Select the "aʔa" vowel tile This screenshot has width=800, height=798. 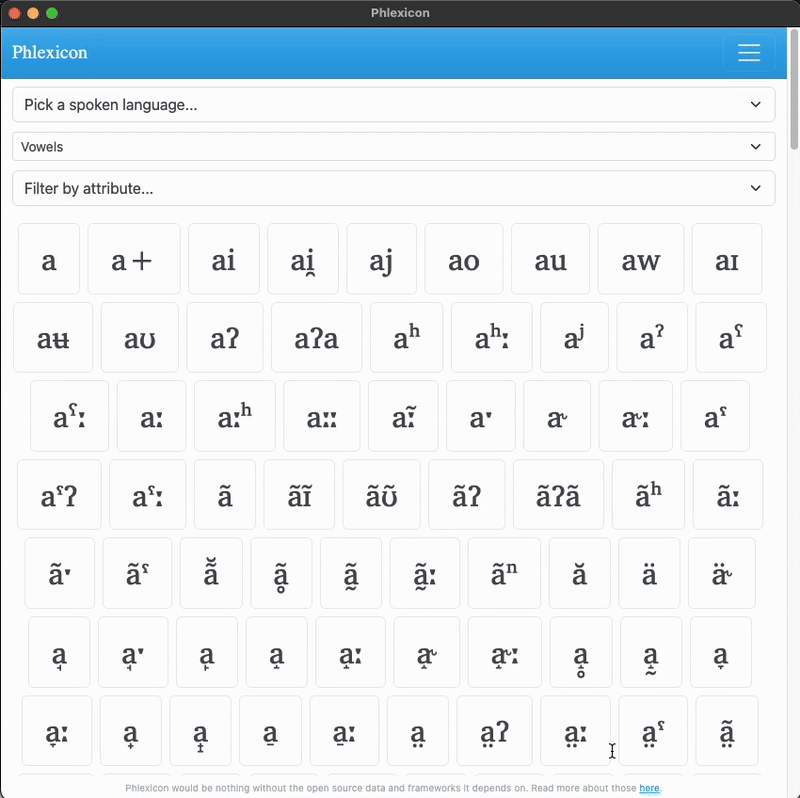coord(316,337)
